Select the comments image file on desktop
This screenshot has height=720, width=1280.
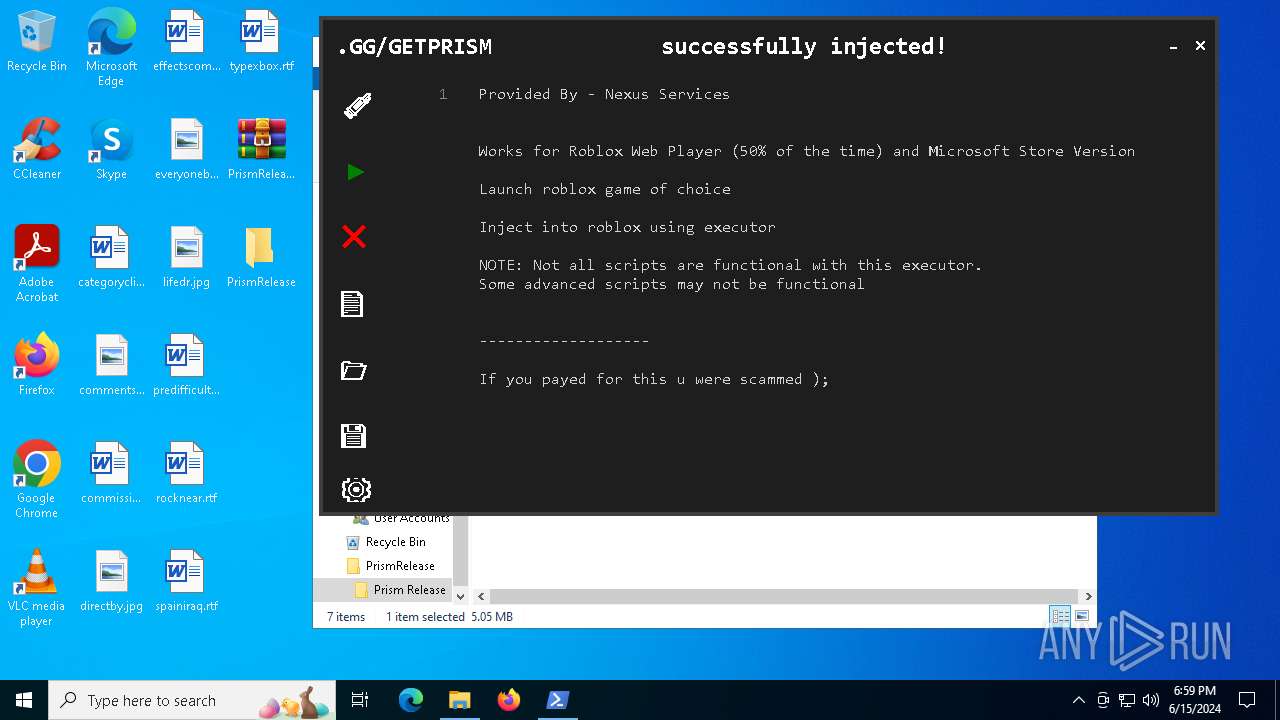pyautogui.click(x=111, y=365)
